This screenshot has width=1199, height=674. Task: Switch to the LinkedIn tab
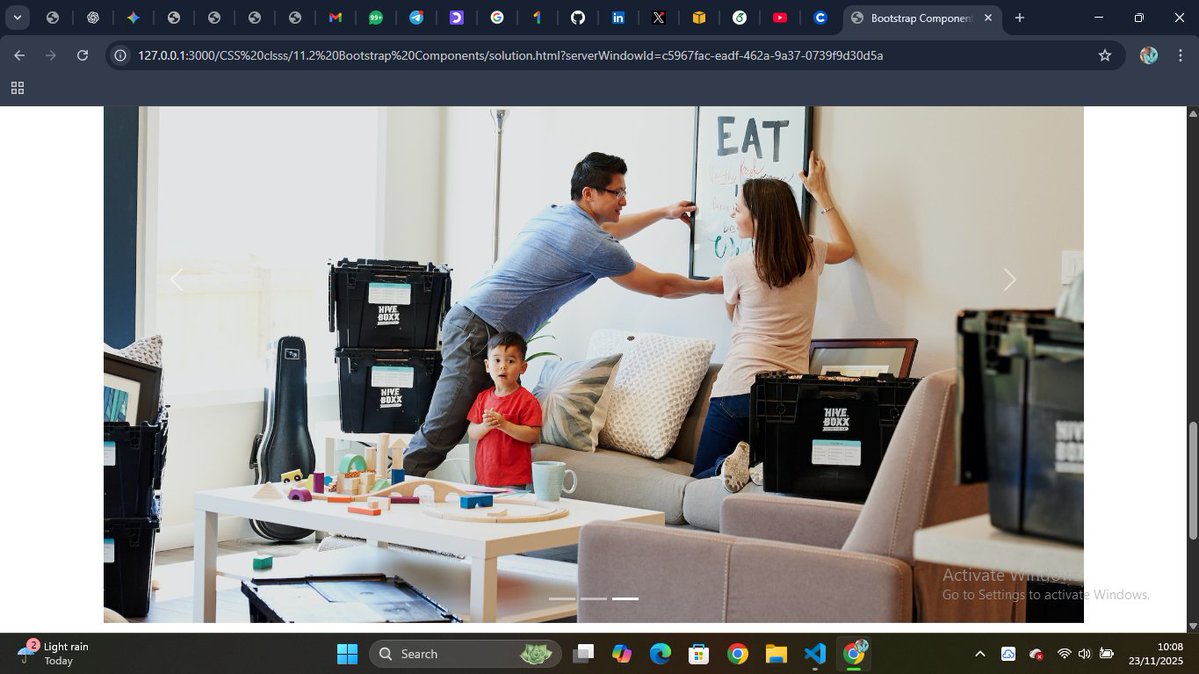tap(618, 18)
